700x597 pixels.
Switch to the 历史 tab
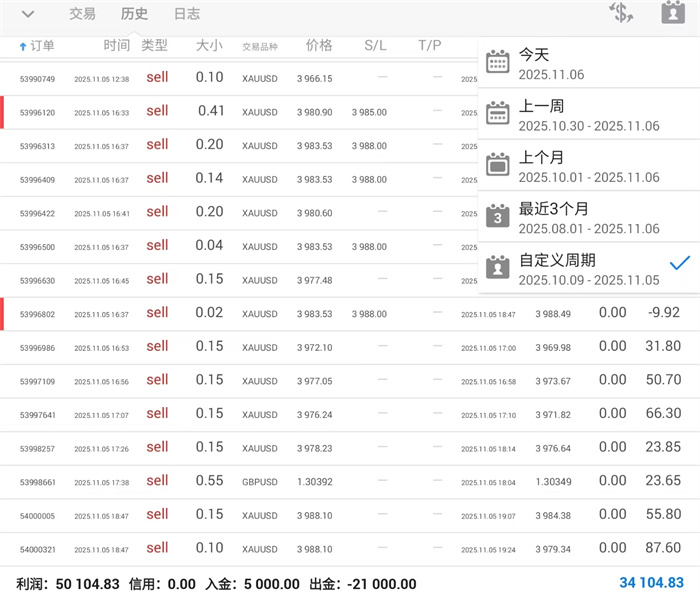(x=134, y=14)
